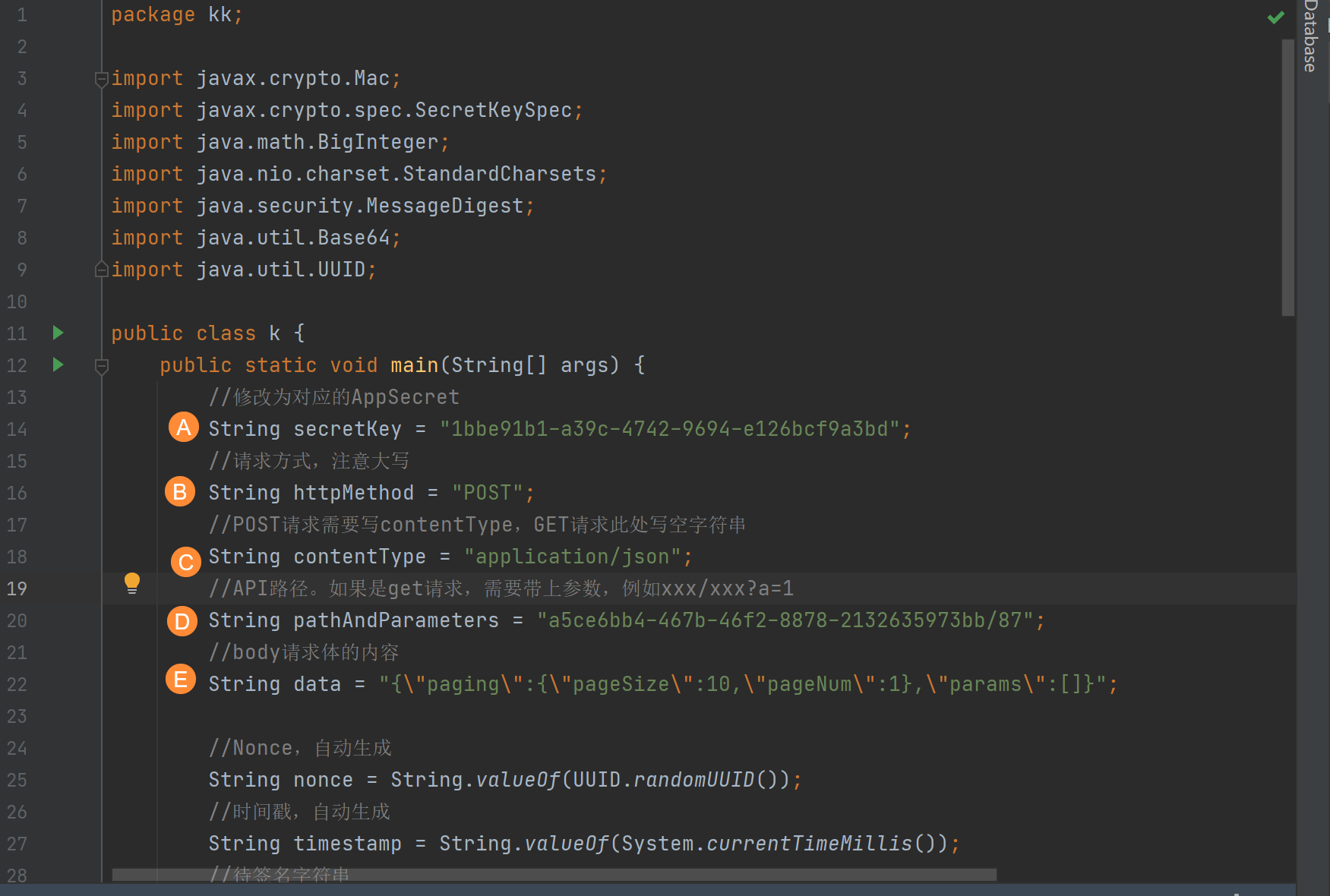Collapse the main method fold marker
Viewport: 1330px width, 896px height.
[x=101, y=366]
